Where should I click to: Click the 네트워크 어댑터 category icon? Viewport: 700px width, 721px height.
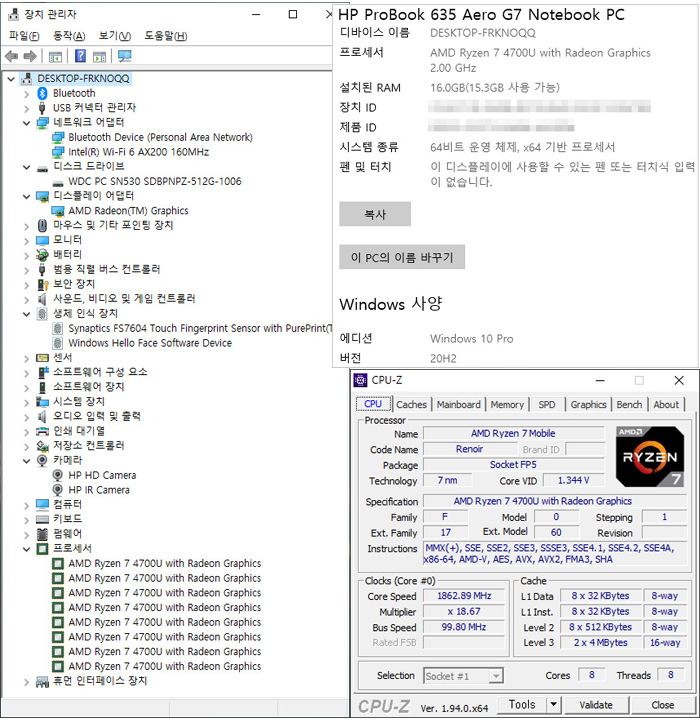tap(42, 123)
